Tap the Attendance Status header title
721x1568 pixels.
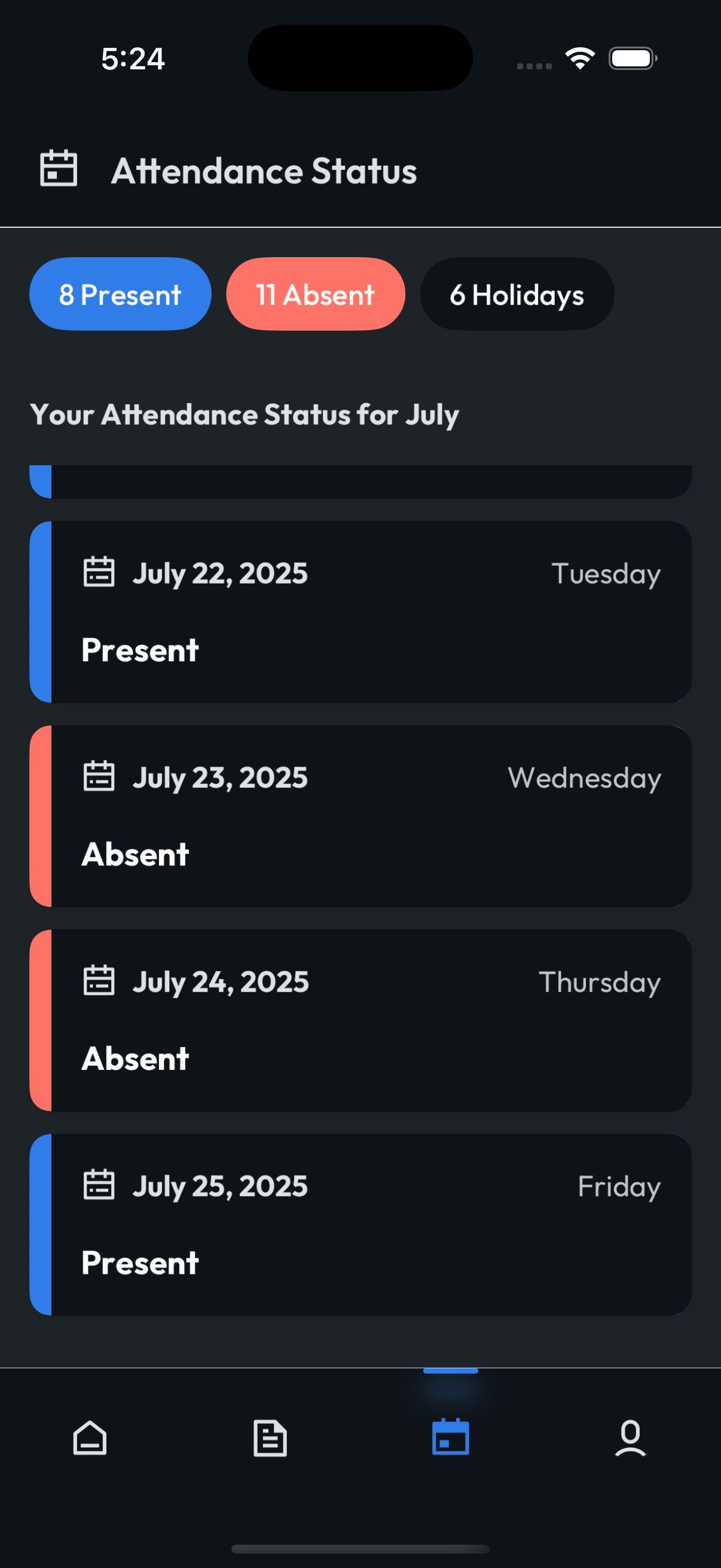click(264, 171)
